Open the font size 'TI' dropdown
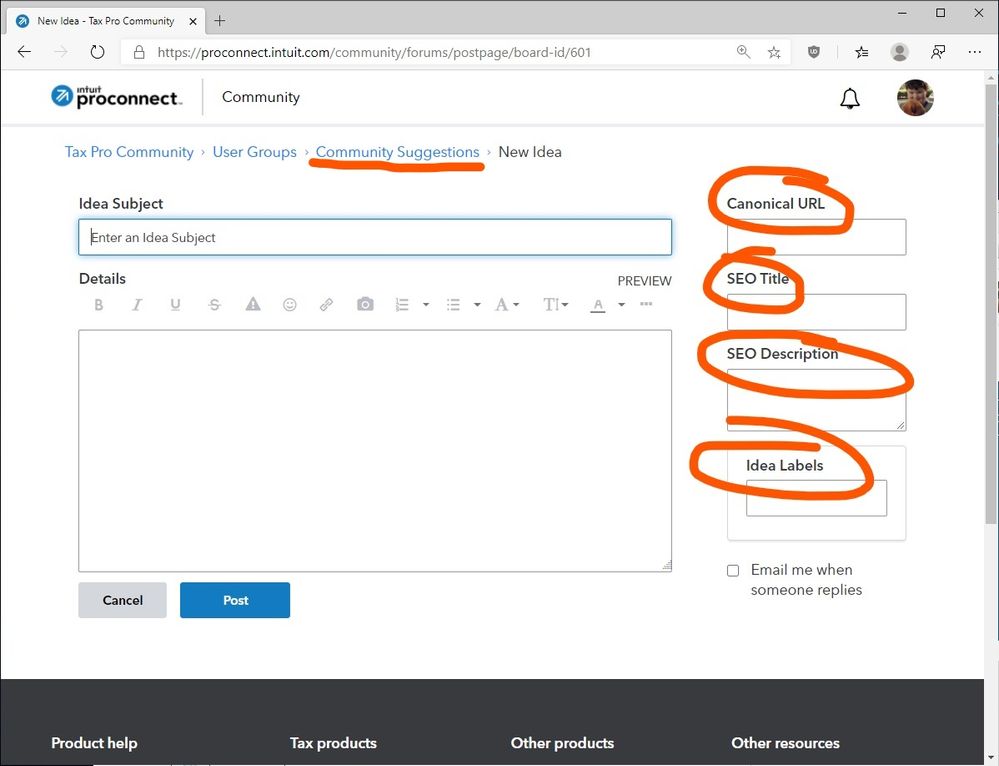The image size is (999, 766). (555, 305)
